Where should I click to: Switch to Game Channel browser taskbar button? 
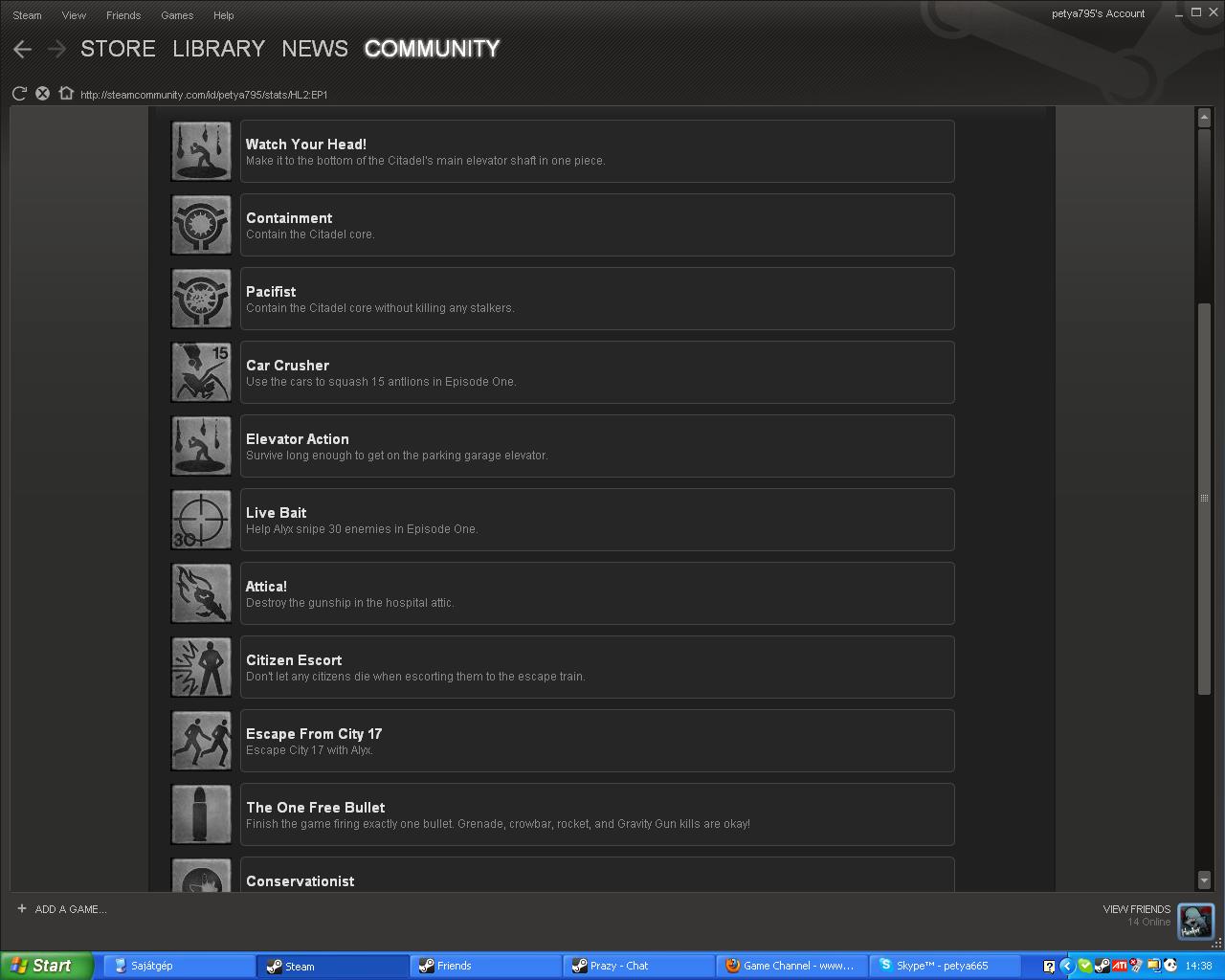coord(792,966)
